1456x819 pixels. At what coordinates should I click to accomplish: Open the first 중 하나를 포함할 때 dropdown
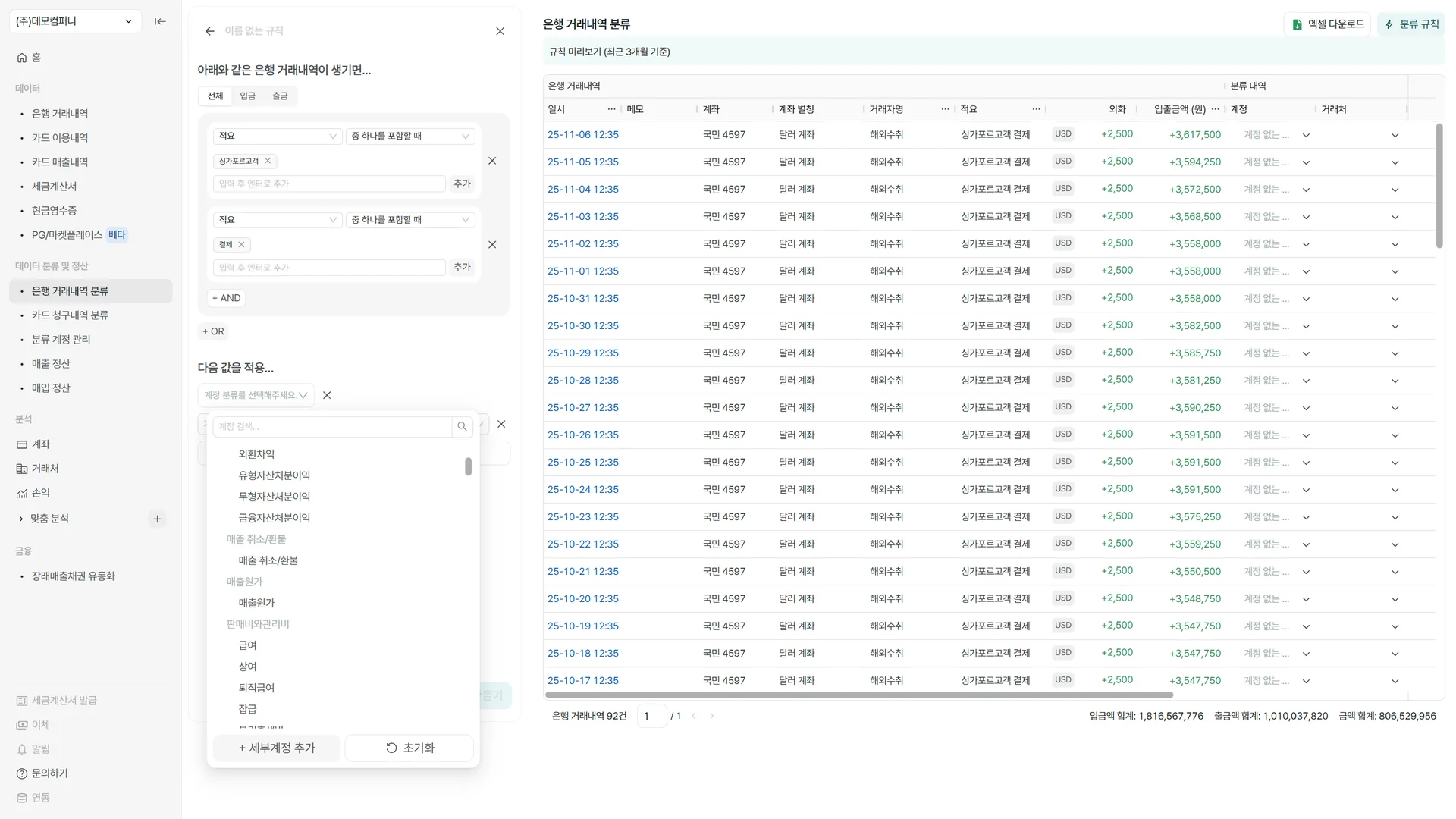pos(410,136)
